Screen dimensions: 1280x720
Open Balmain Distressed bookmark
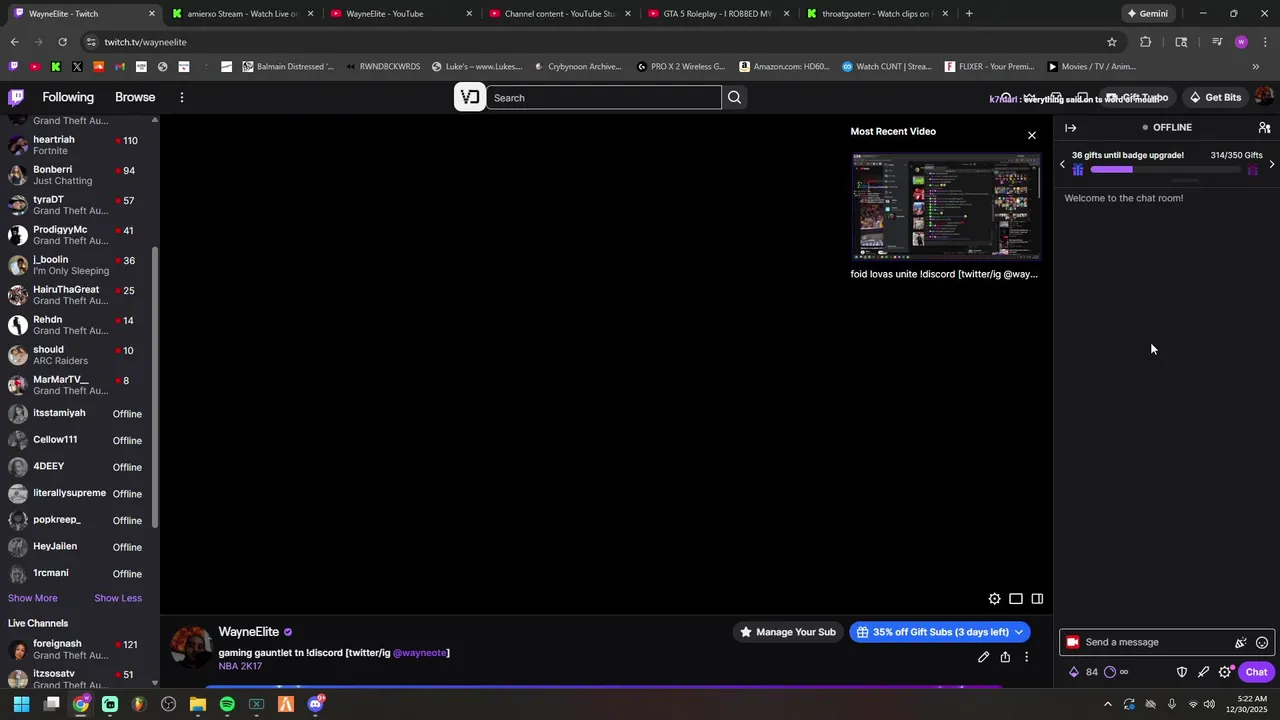point(288,67)
